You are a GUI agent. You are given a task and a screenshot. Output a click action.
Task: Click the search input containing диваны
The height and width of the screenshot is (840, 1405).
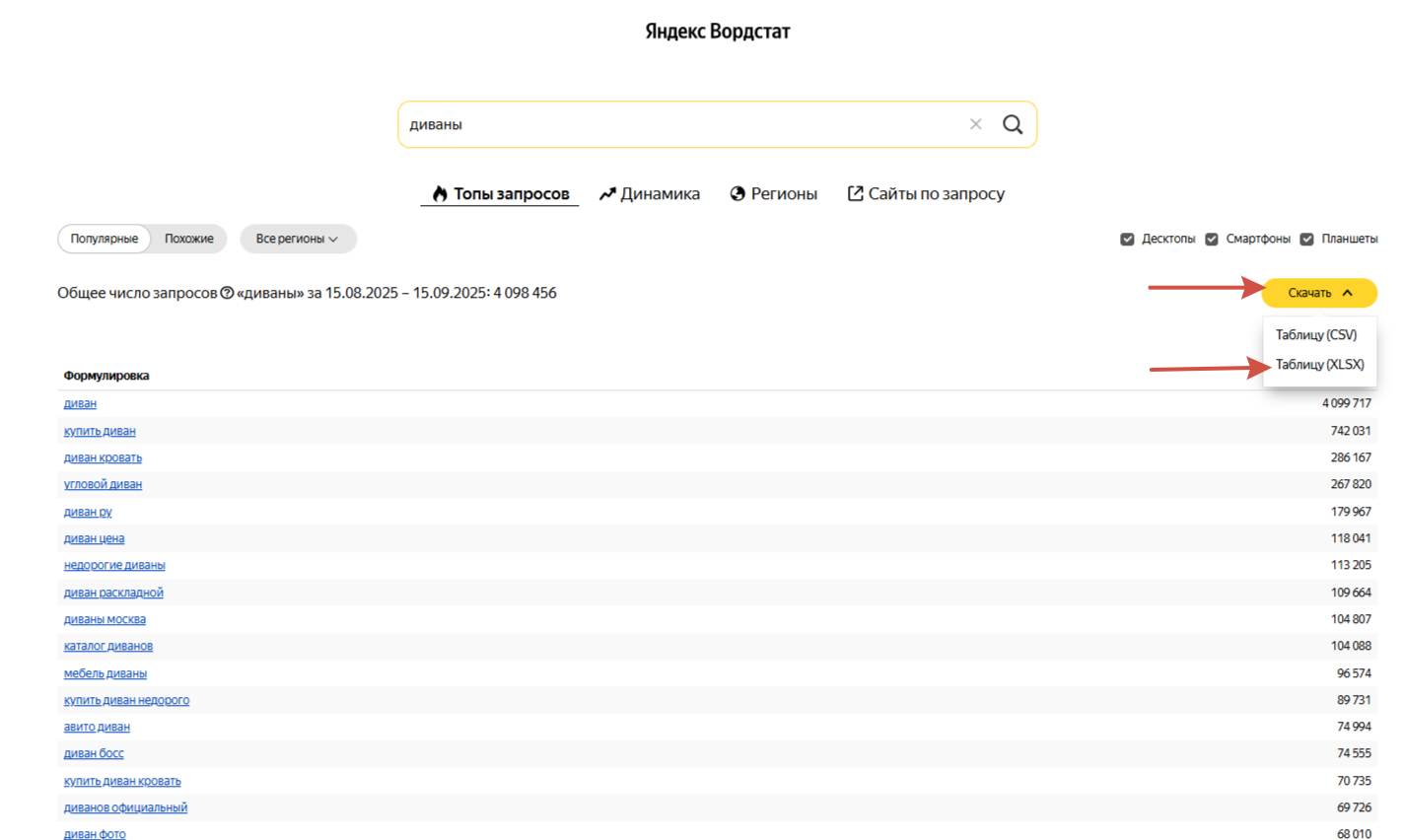[x=680, y=124]
